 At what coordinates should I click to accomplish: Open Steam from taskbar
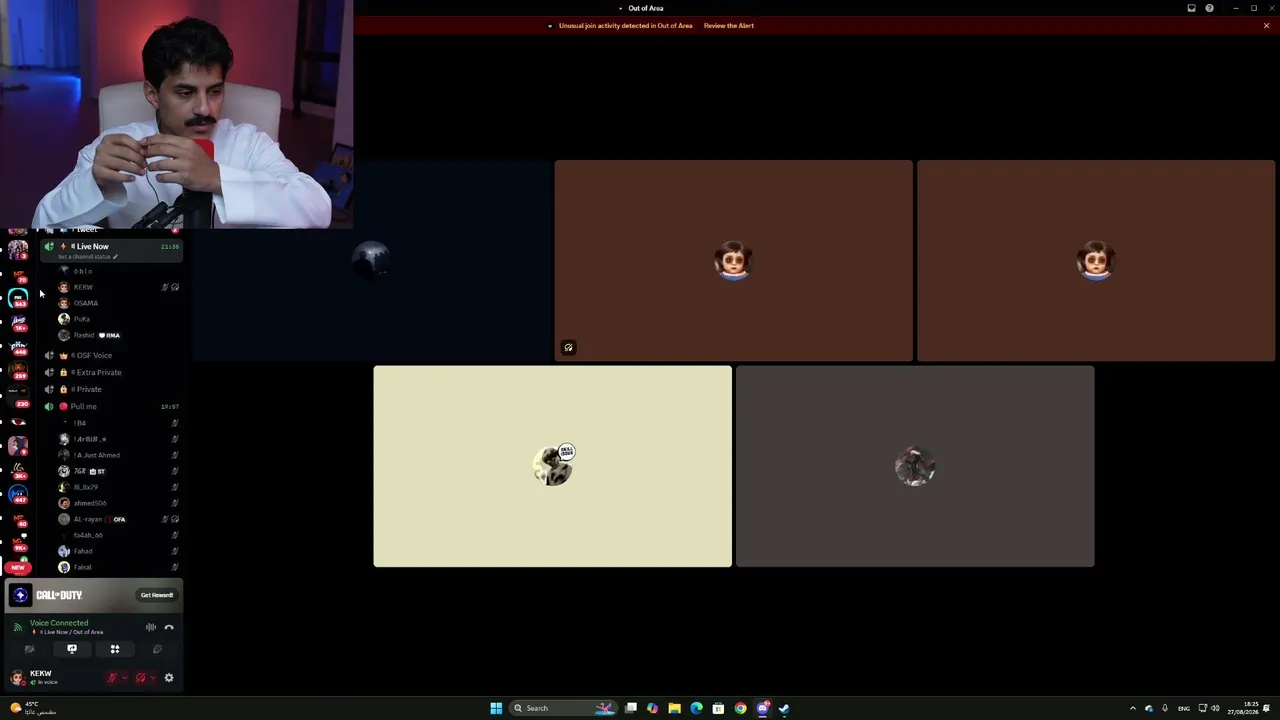(x=784, y=708)
